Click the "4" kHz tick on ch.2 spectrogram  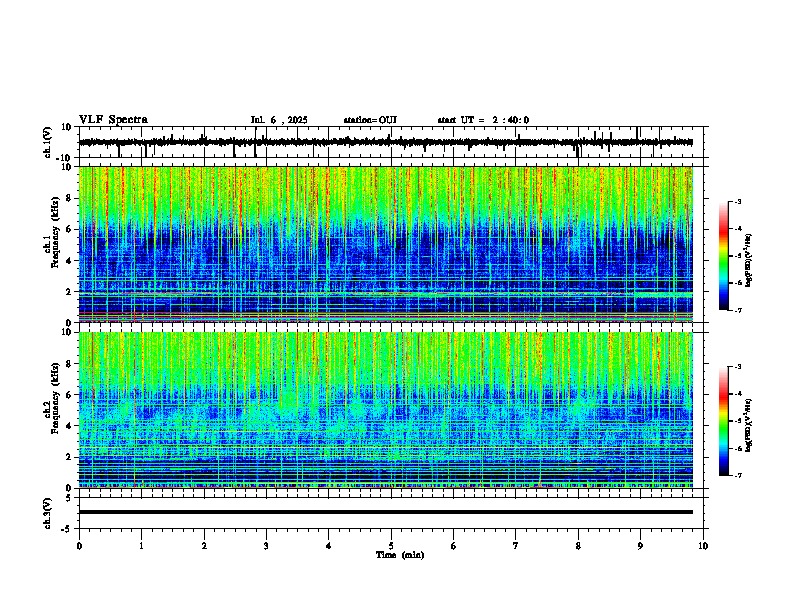(69, 426)
